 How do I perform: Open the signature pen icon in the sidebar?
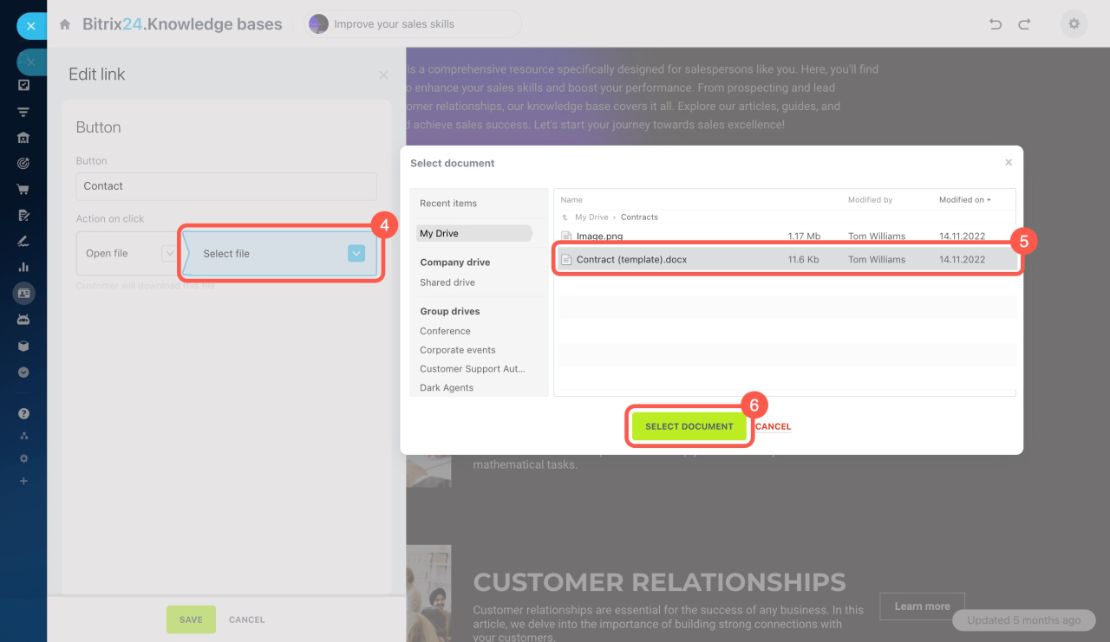click(23, 241)
